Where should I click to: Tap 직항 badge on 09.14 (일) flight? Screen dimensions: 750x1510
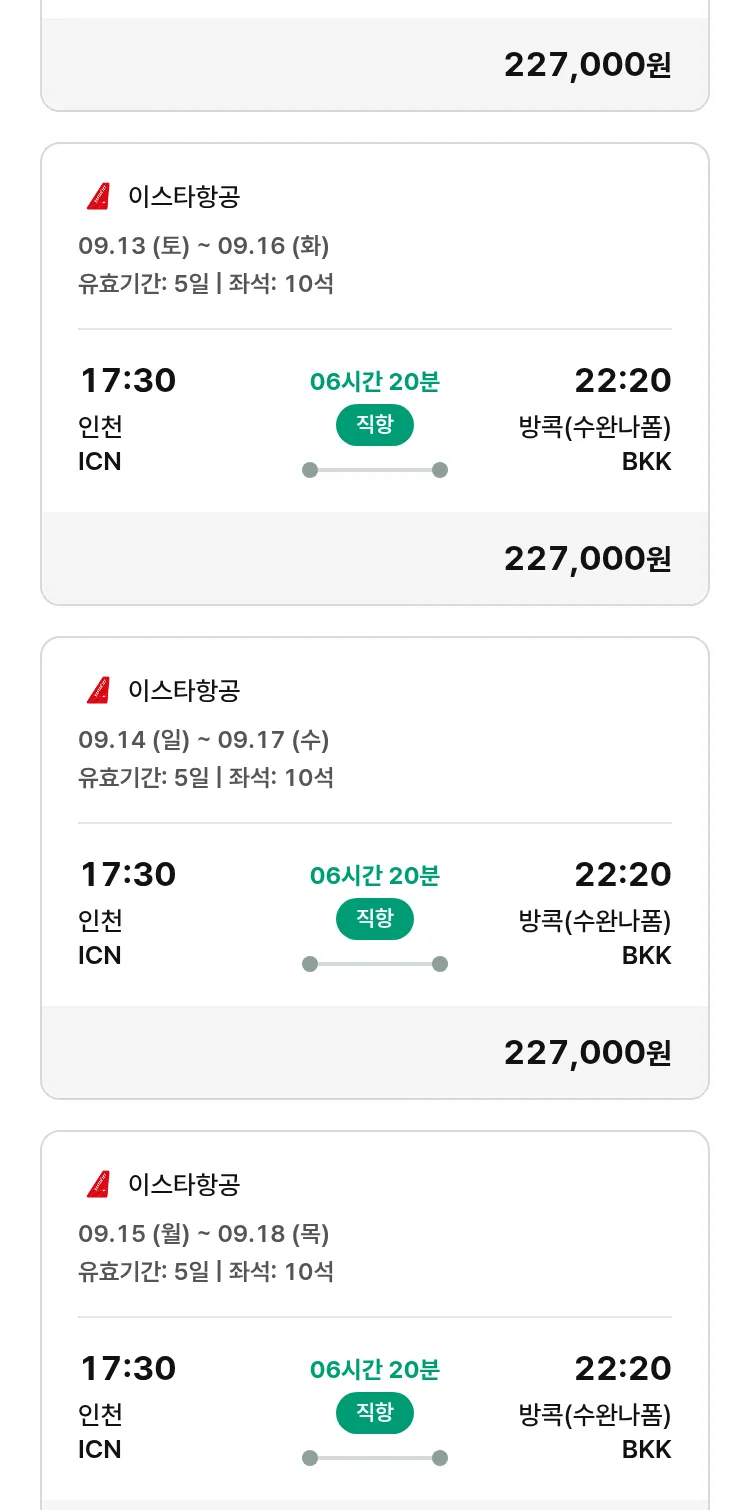coord(374,919)
